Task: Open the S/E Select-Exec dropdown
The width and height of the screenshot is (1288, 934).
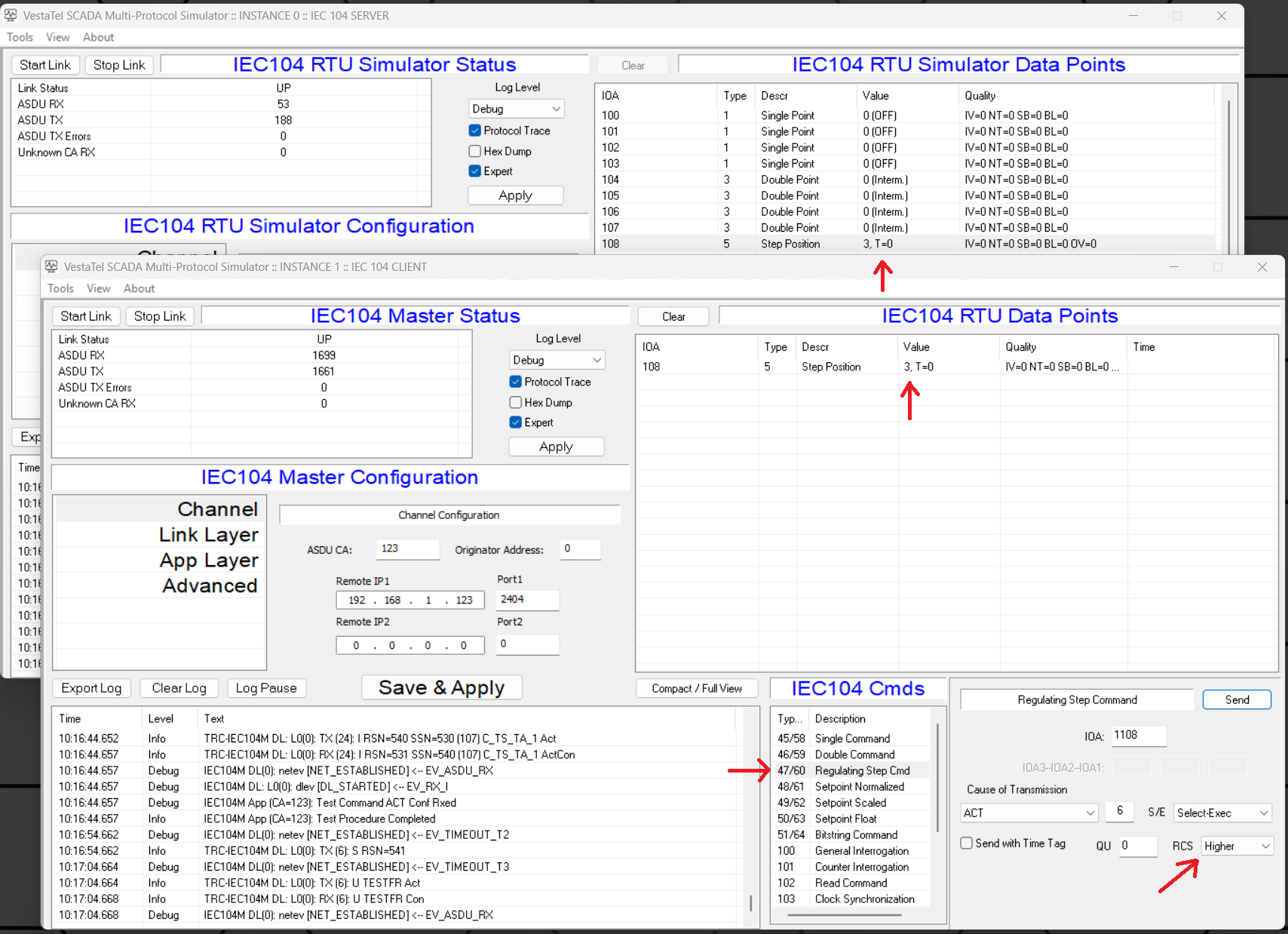Action: click(x=1222, y=813)
